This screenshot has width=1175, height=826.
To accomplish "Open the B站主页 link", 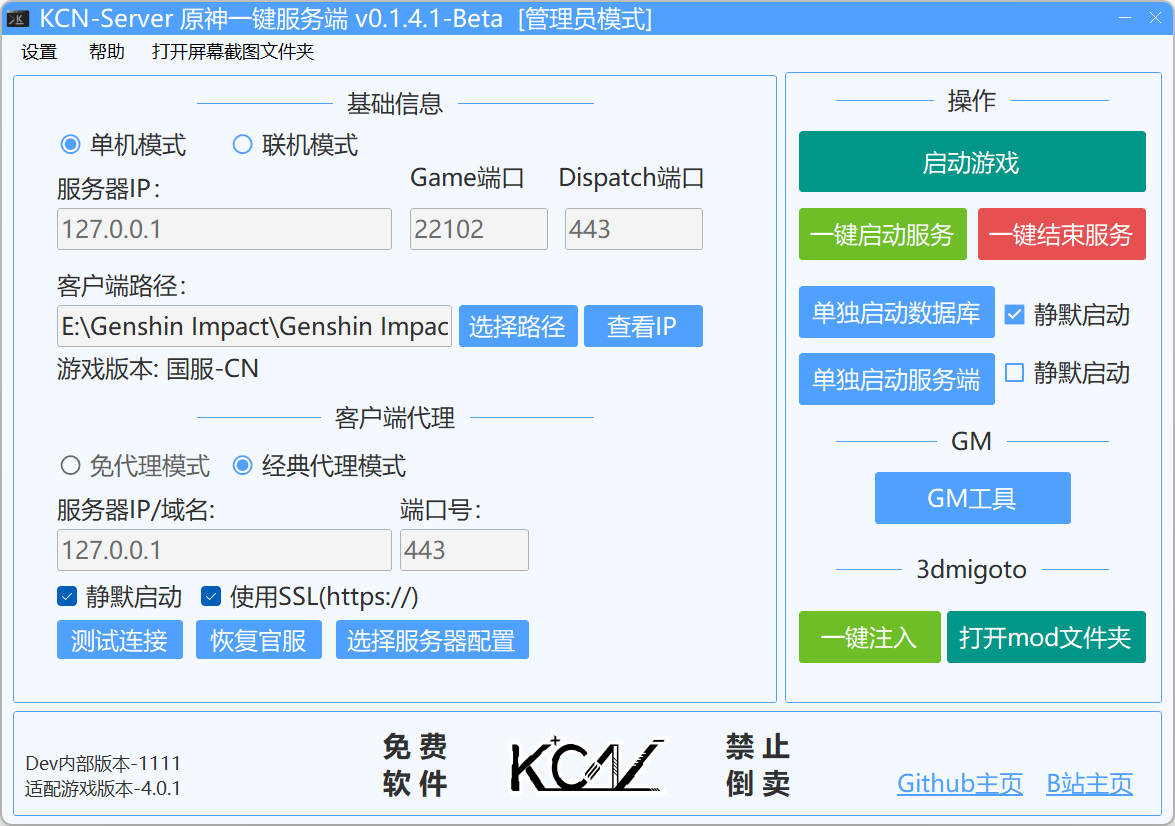I will [1090, 783].
